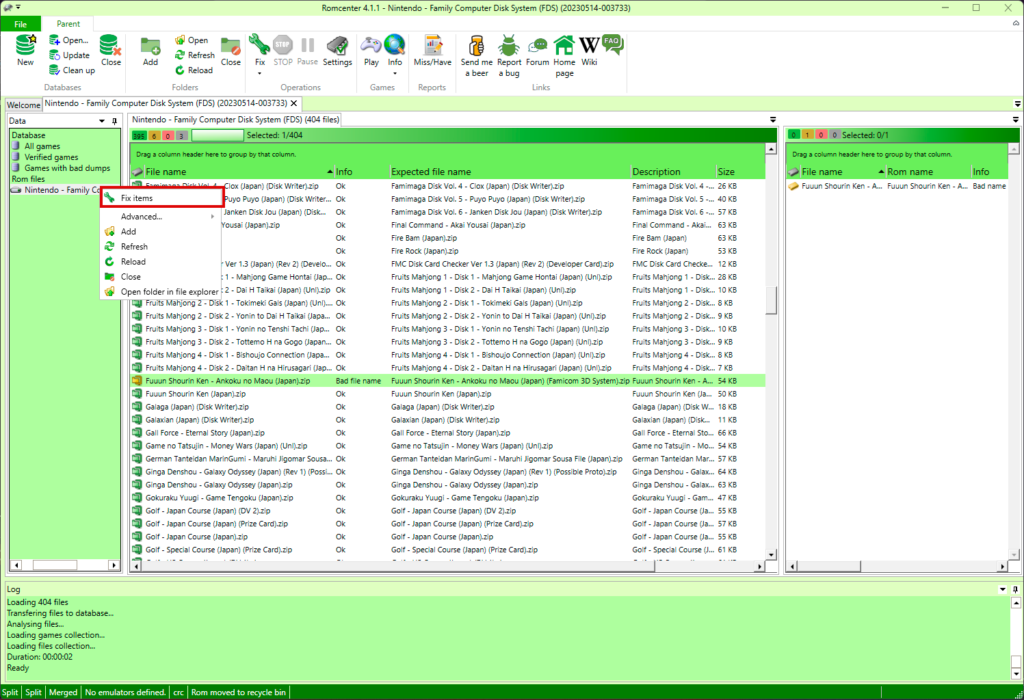Viewport: 1024px width, 700px height.
Task: Open the dropdown arrow under Fix
Action: tap(260, 73)
